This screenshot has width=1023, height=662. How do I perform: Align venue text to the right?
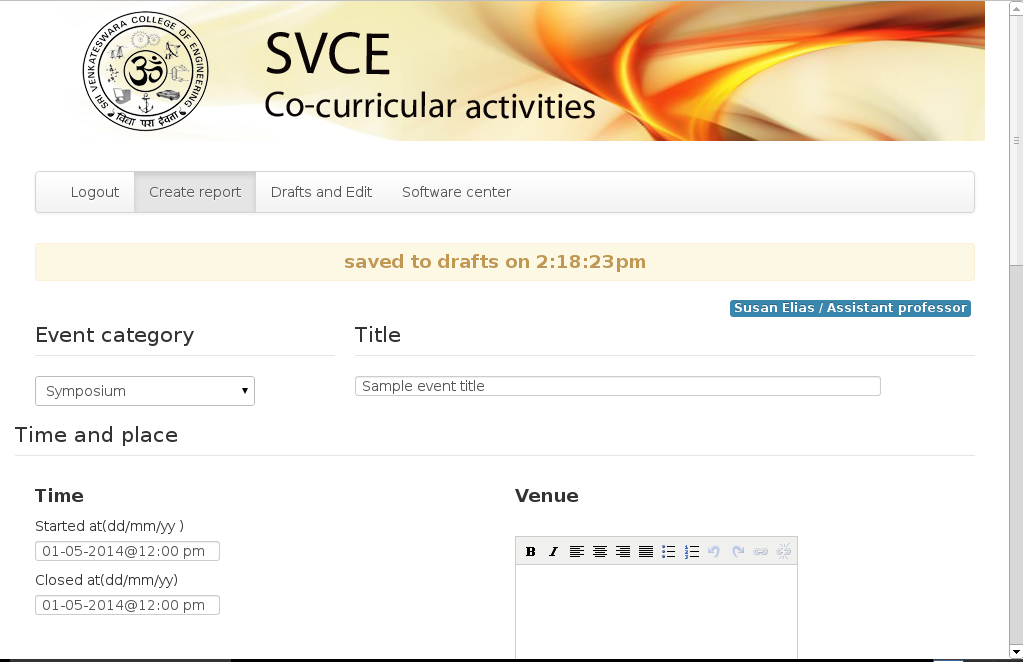coord(622,551)
